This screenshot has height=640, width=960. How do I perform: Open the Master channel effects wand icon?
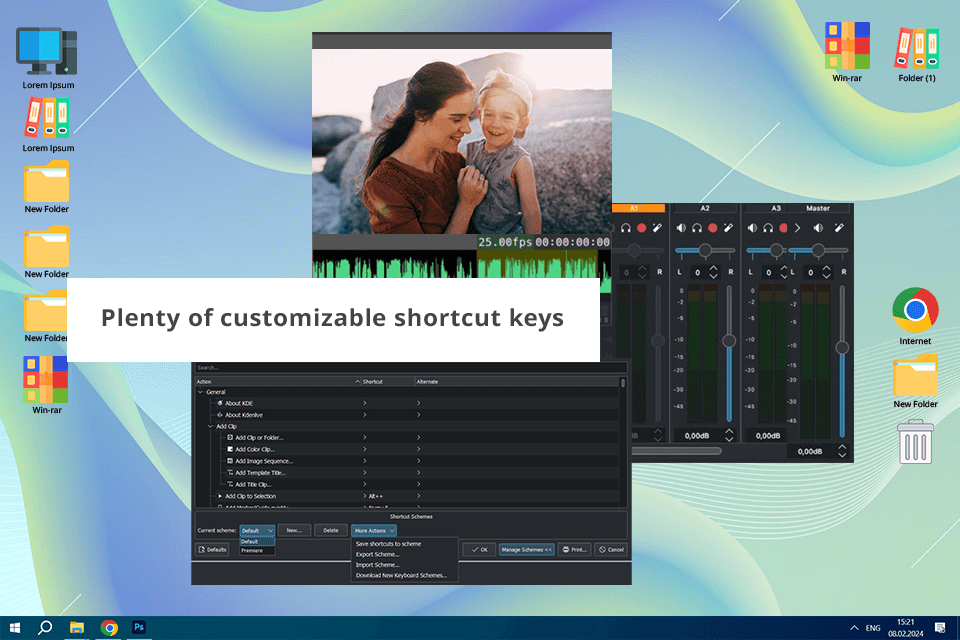tap(839, 228)
